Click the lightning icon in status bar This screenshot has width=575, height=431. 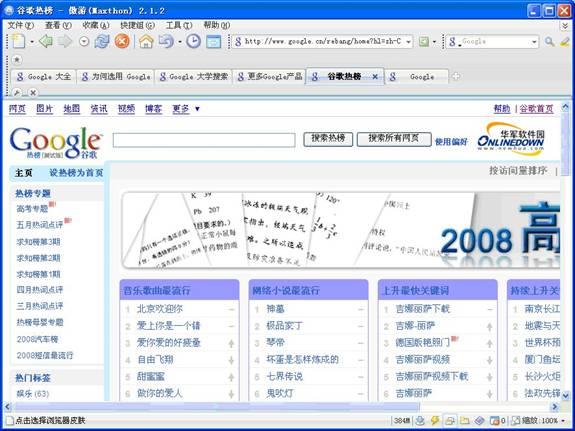tap(435, 420)
